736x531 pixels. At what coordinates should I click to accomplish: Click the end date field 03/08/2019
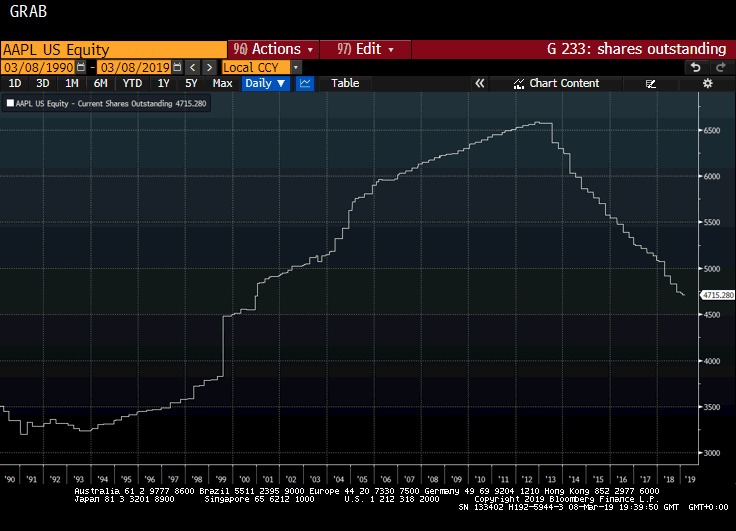[135, 67]
